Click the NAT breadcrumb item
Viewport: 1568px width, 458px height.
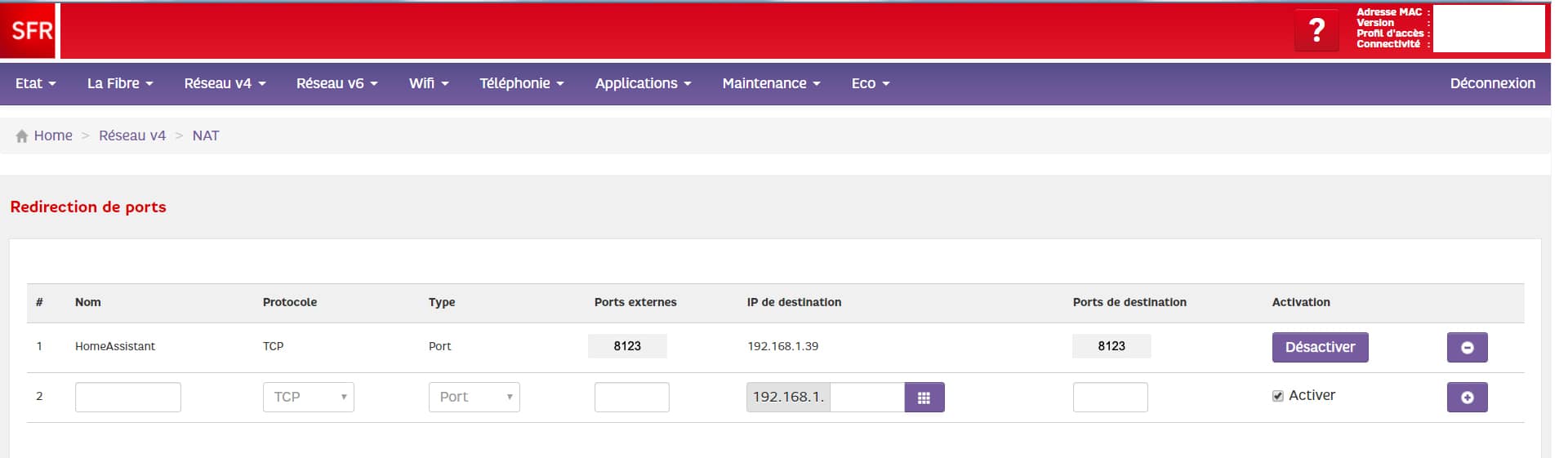pyautogui.click(x=206, y=136)
